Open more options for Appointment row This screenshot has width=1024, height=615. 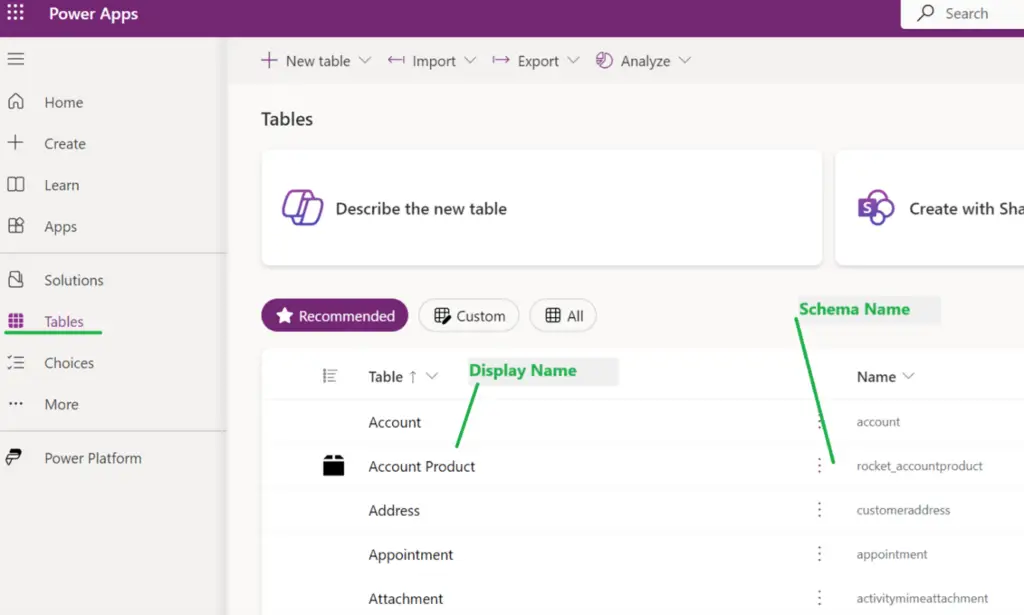820,554
